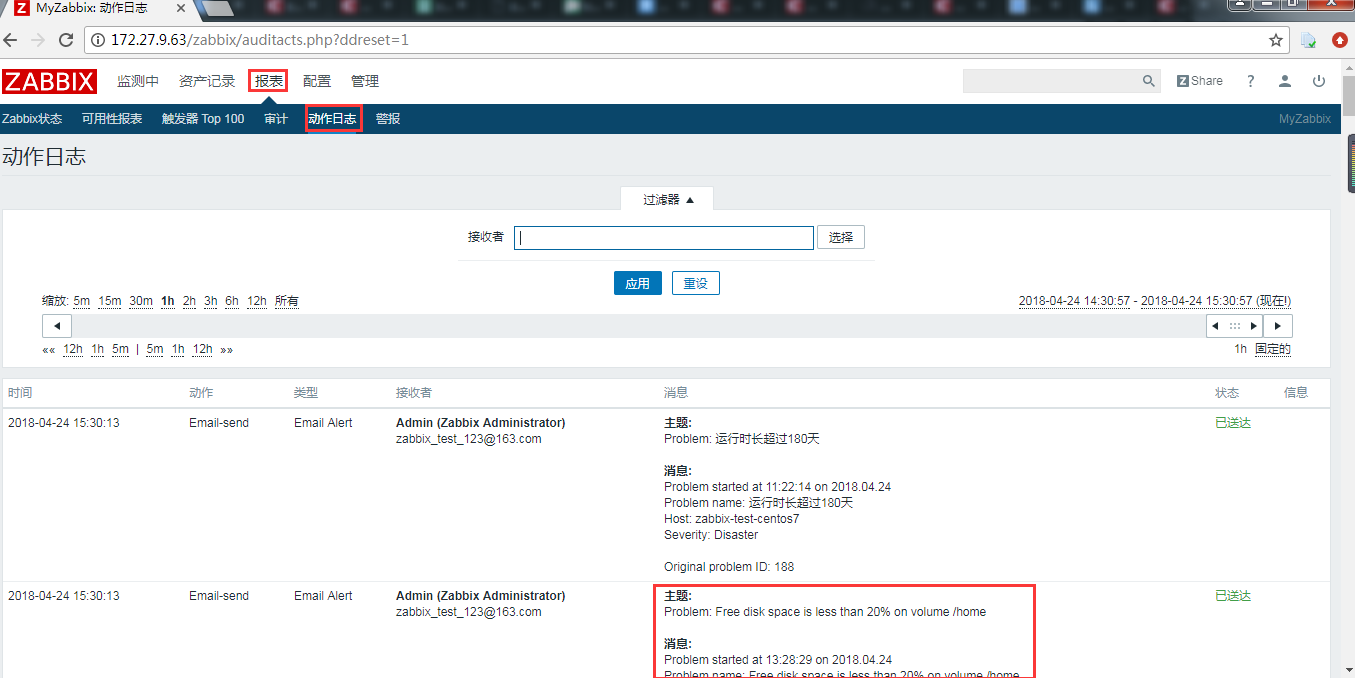This screenshot has height=678, width=1355.
Task: Click the dotted calendar icon between timeline arrows
Action: 1234,325
